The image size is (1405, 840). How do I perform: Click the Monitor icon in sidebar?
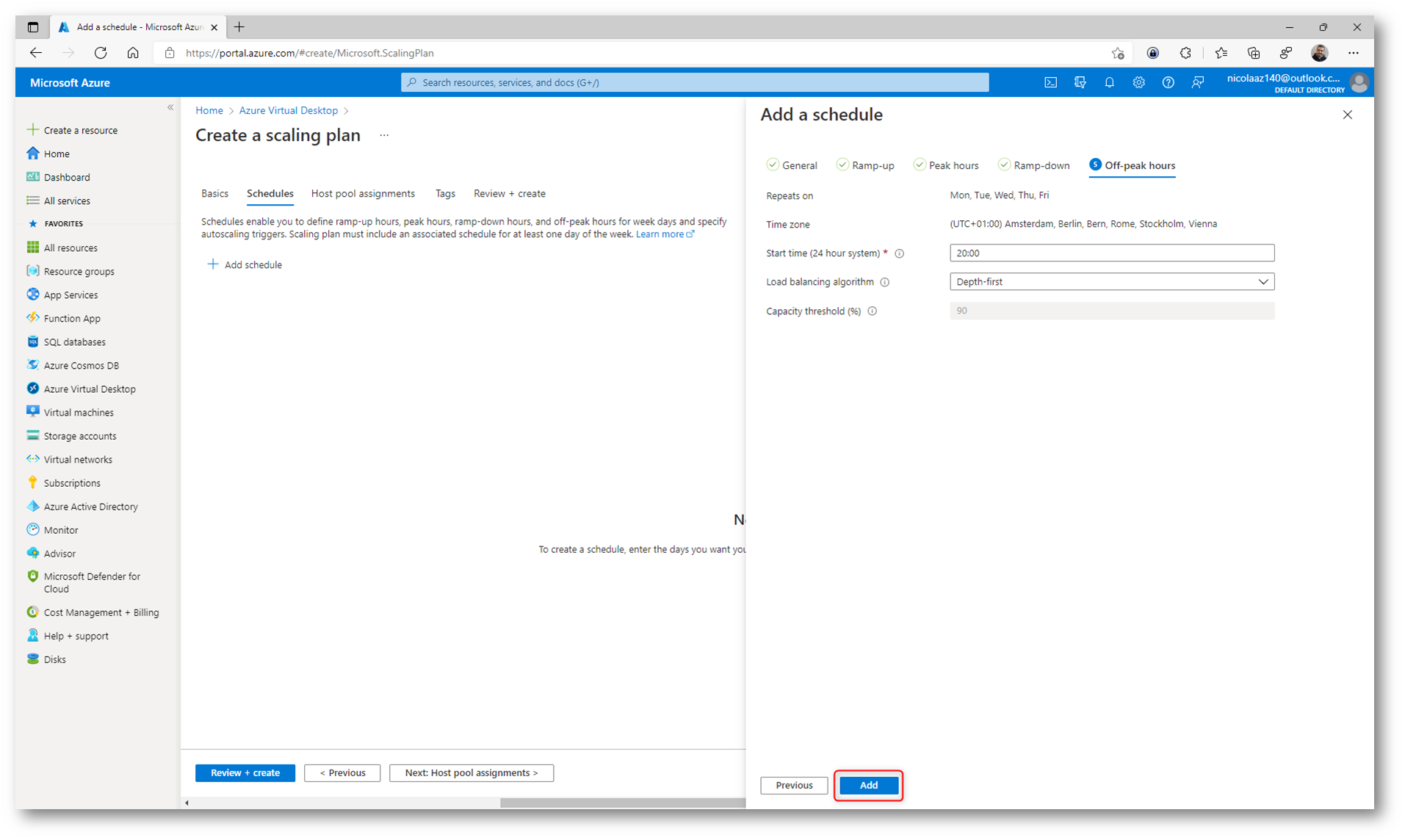[32, 529]
